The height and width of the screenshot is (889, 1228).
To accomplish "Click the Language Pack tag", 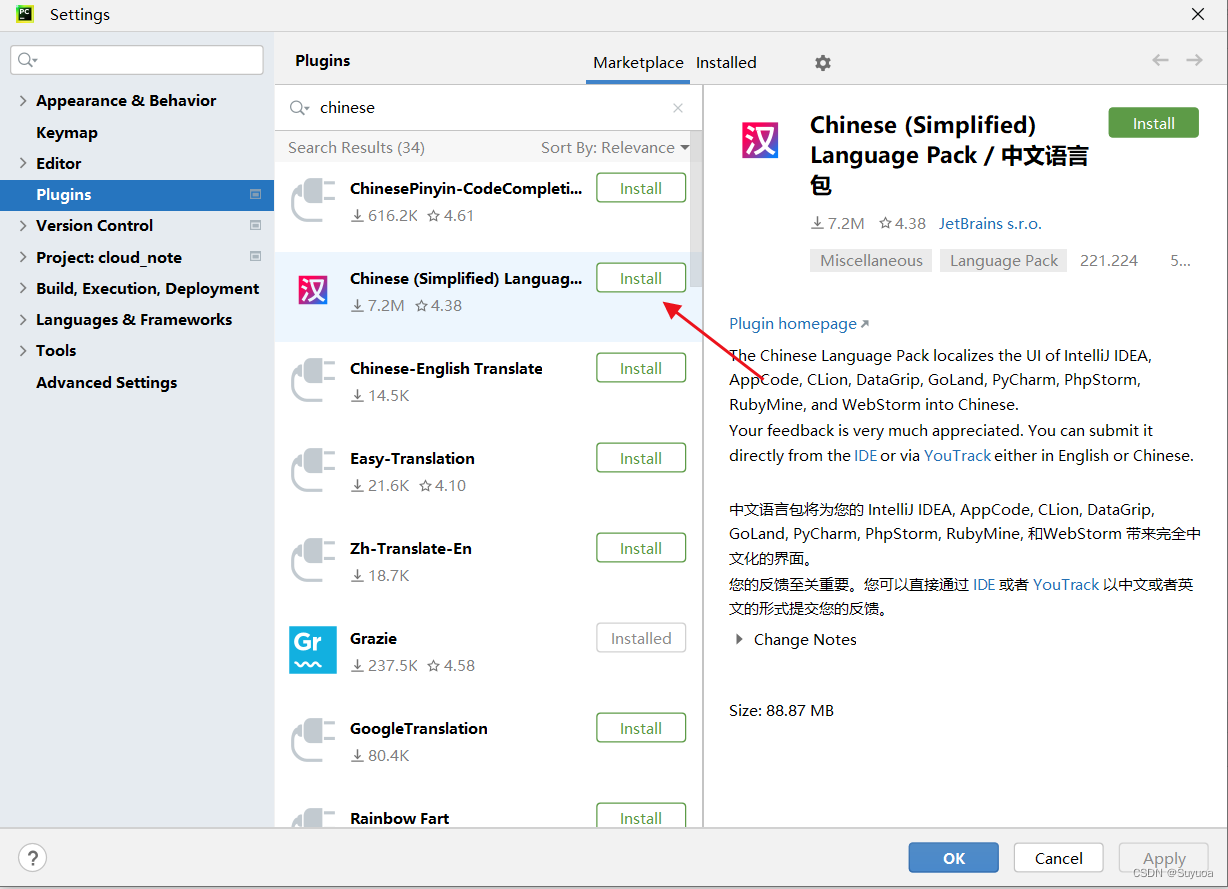I will coord(1004,261).
